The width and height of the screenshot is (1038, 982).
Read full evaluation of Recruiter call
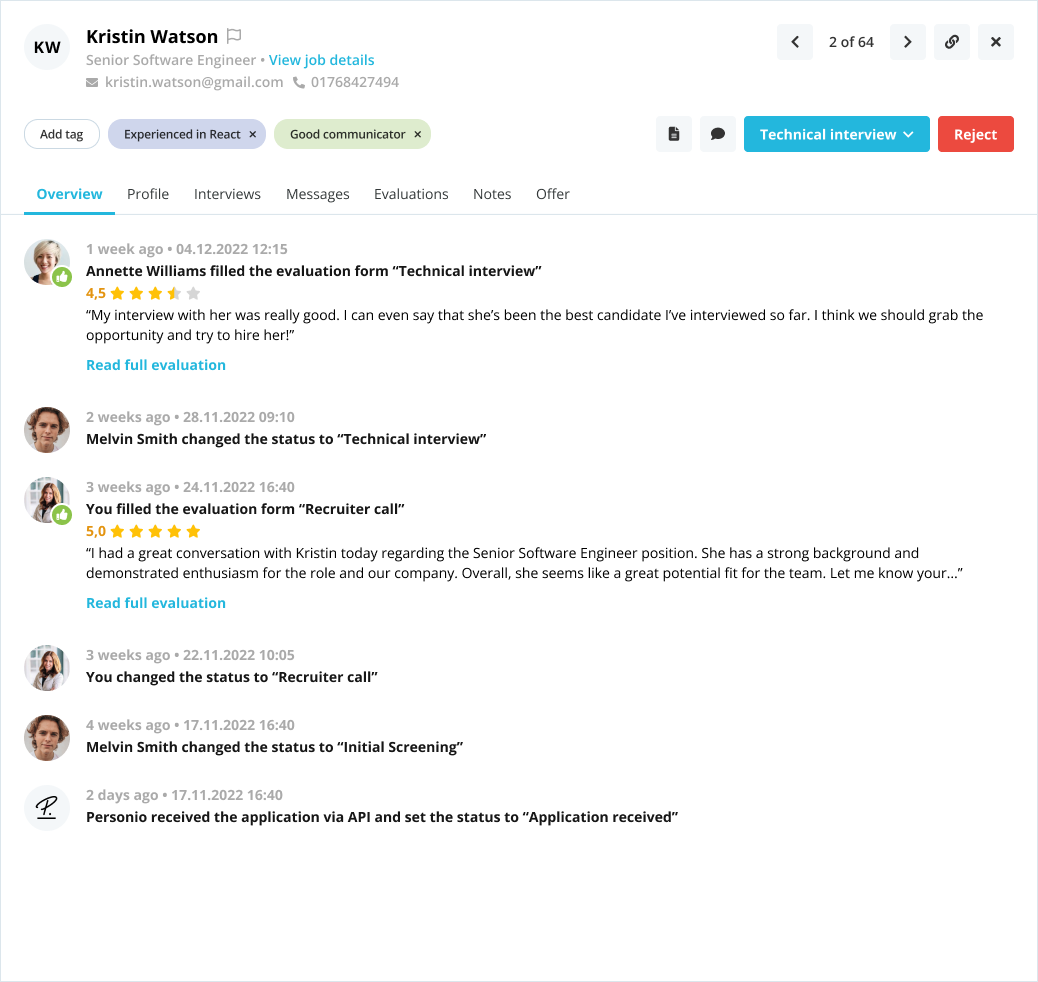pos(156,603)
